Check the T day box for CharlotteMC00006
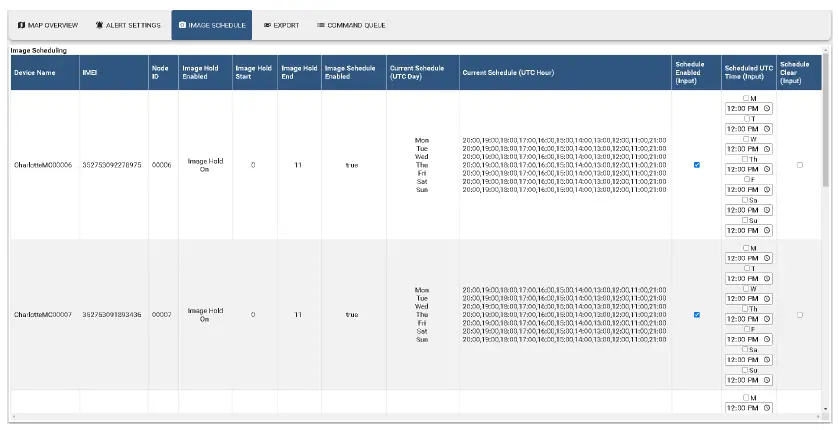 (747, 119)
